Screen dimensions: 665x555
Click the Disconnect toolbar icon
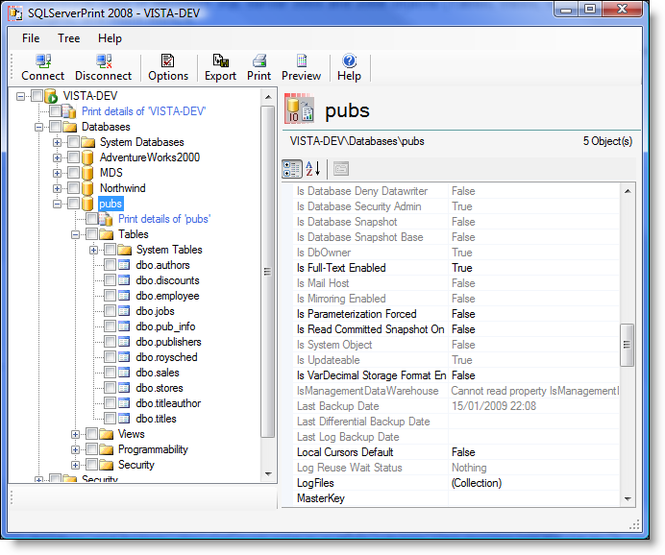(103, 61)
